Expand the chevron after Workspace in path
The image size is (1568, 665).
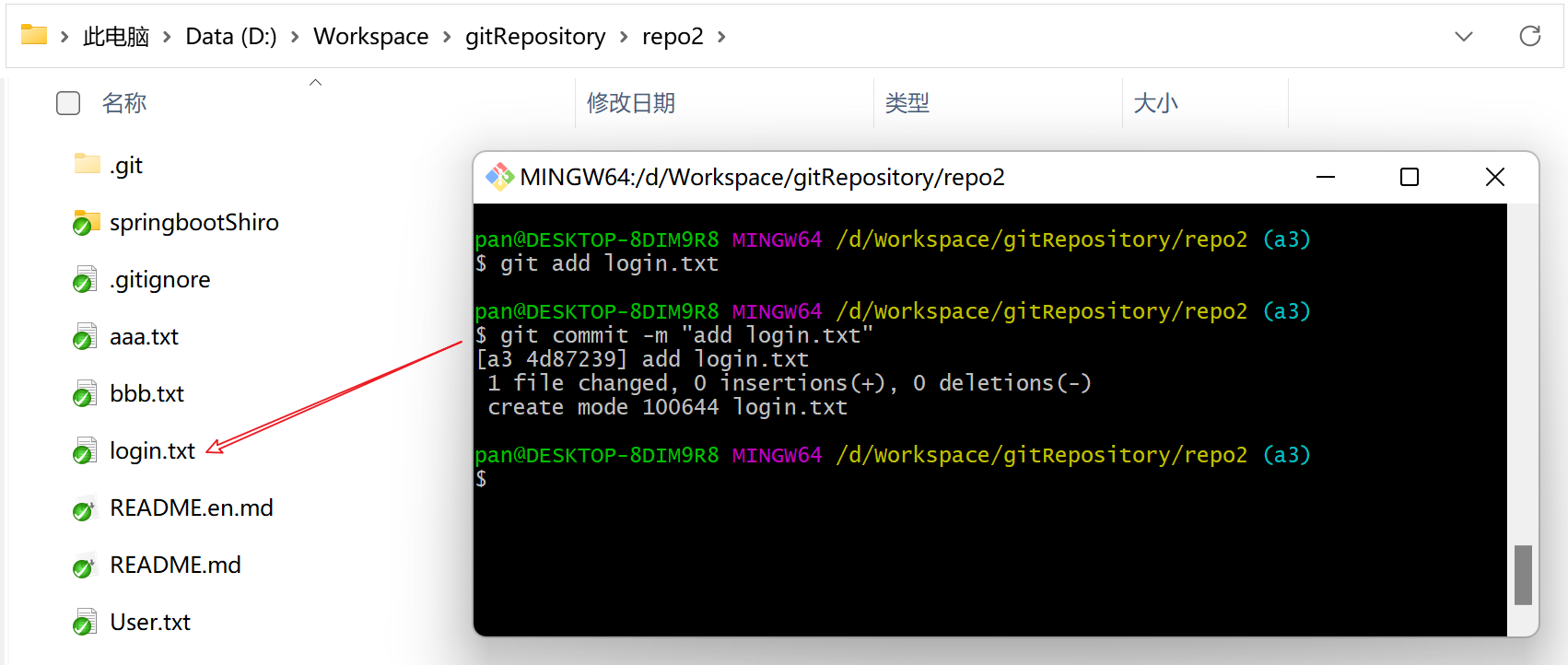pos(447,37)
